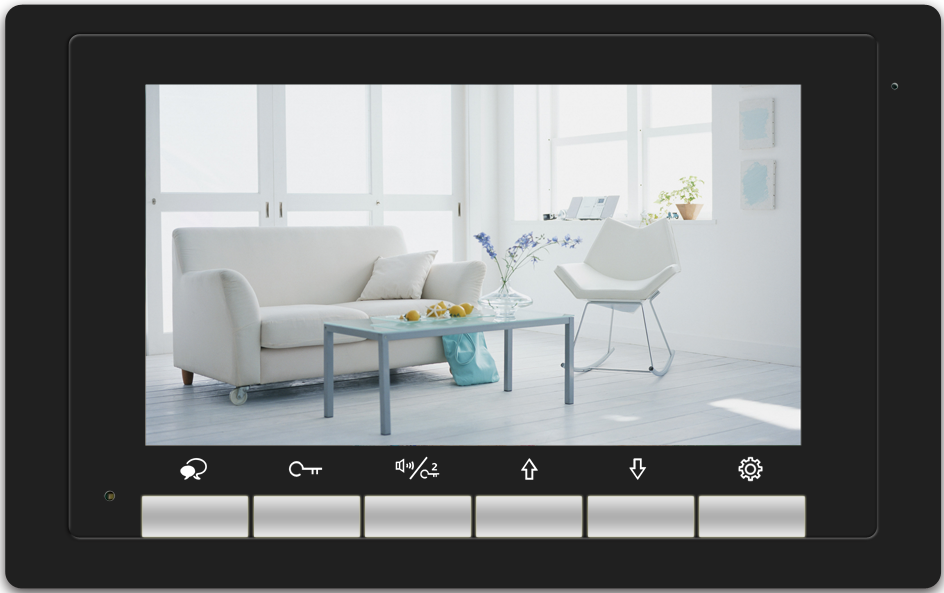
Task: Tap the speaker / second key icon
Action: tap(417, 468)
